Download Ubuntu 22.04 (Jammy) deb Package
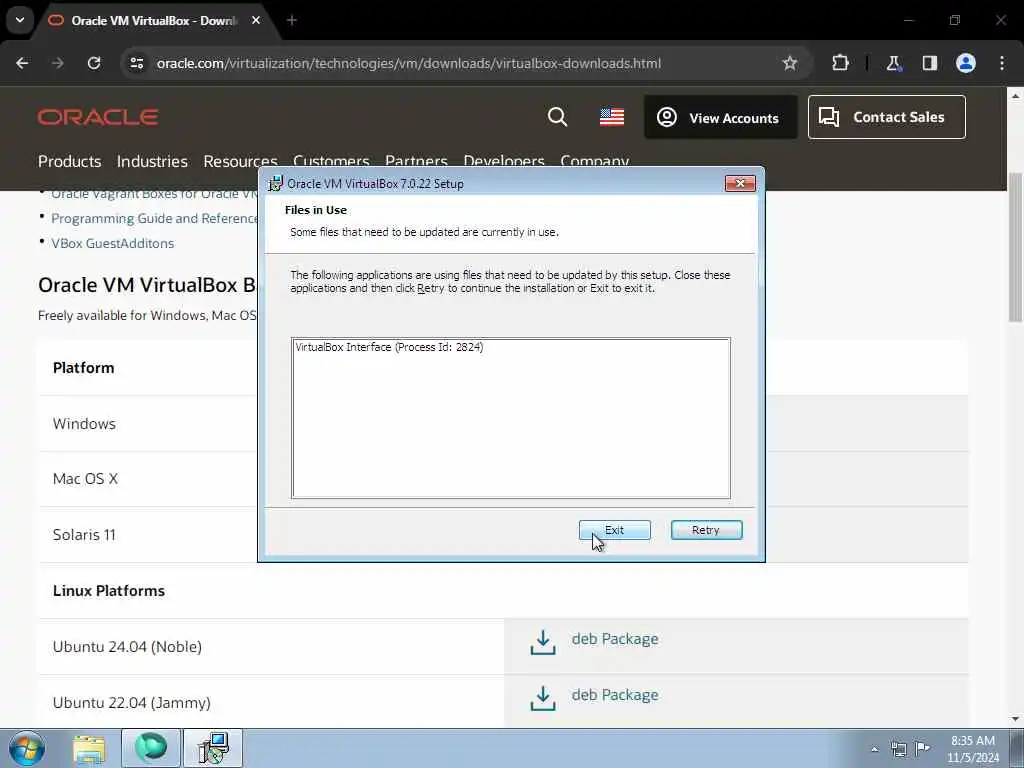This screenshot has width=1024, height=768. click(x=615, y=695)
